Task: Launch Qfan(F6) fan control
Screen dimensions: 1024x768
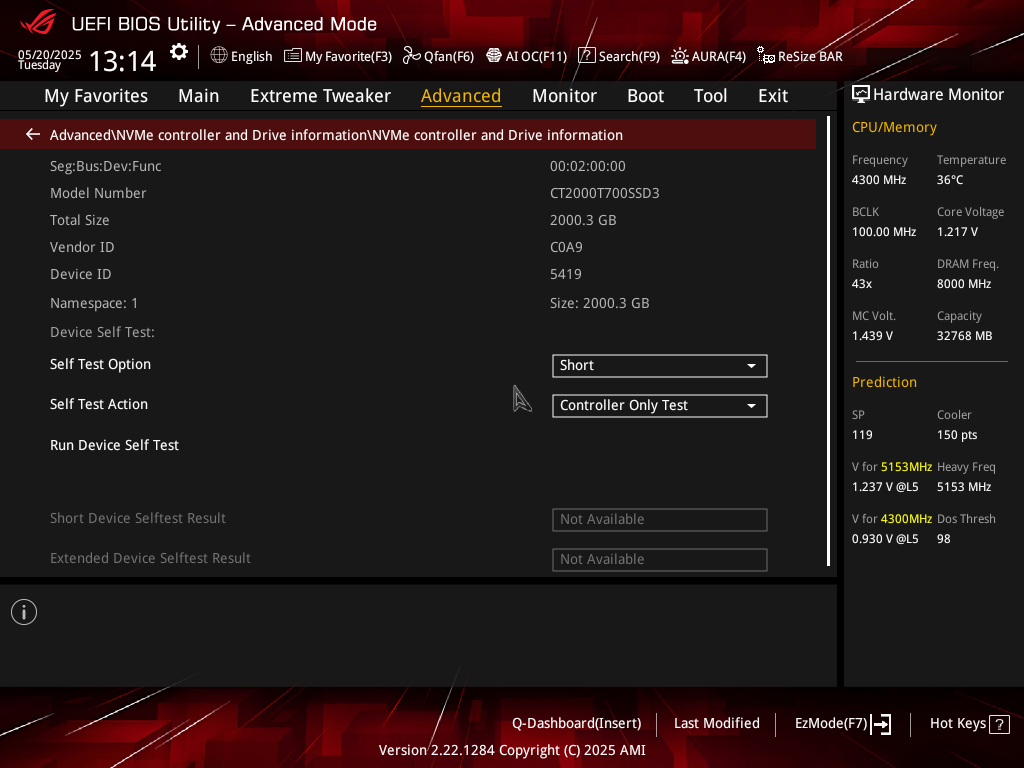Action: pyautogui.click(x=438, y=56)
